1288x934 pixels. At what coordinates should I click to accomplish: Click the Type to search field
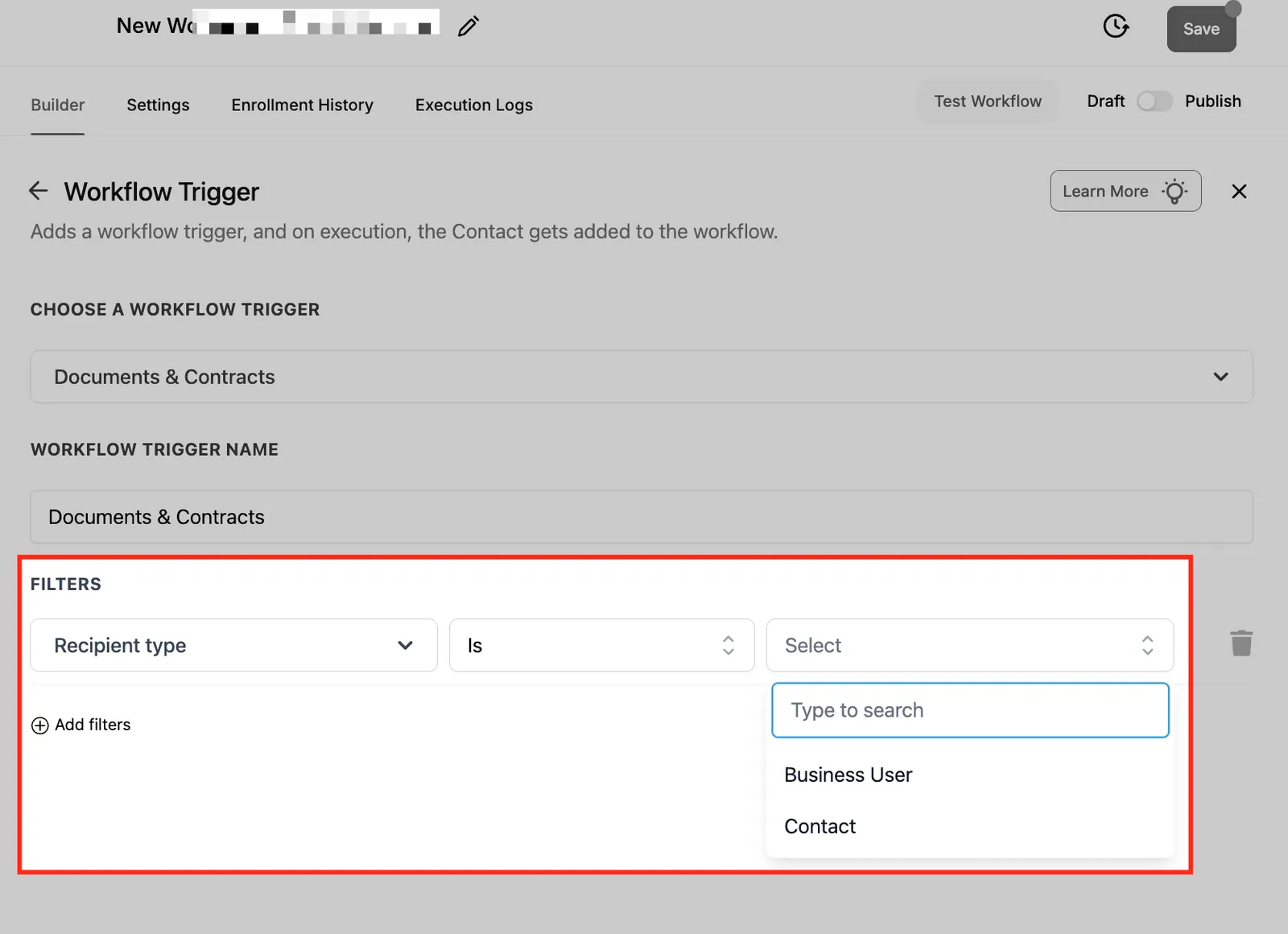[970, 710]
